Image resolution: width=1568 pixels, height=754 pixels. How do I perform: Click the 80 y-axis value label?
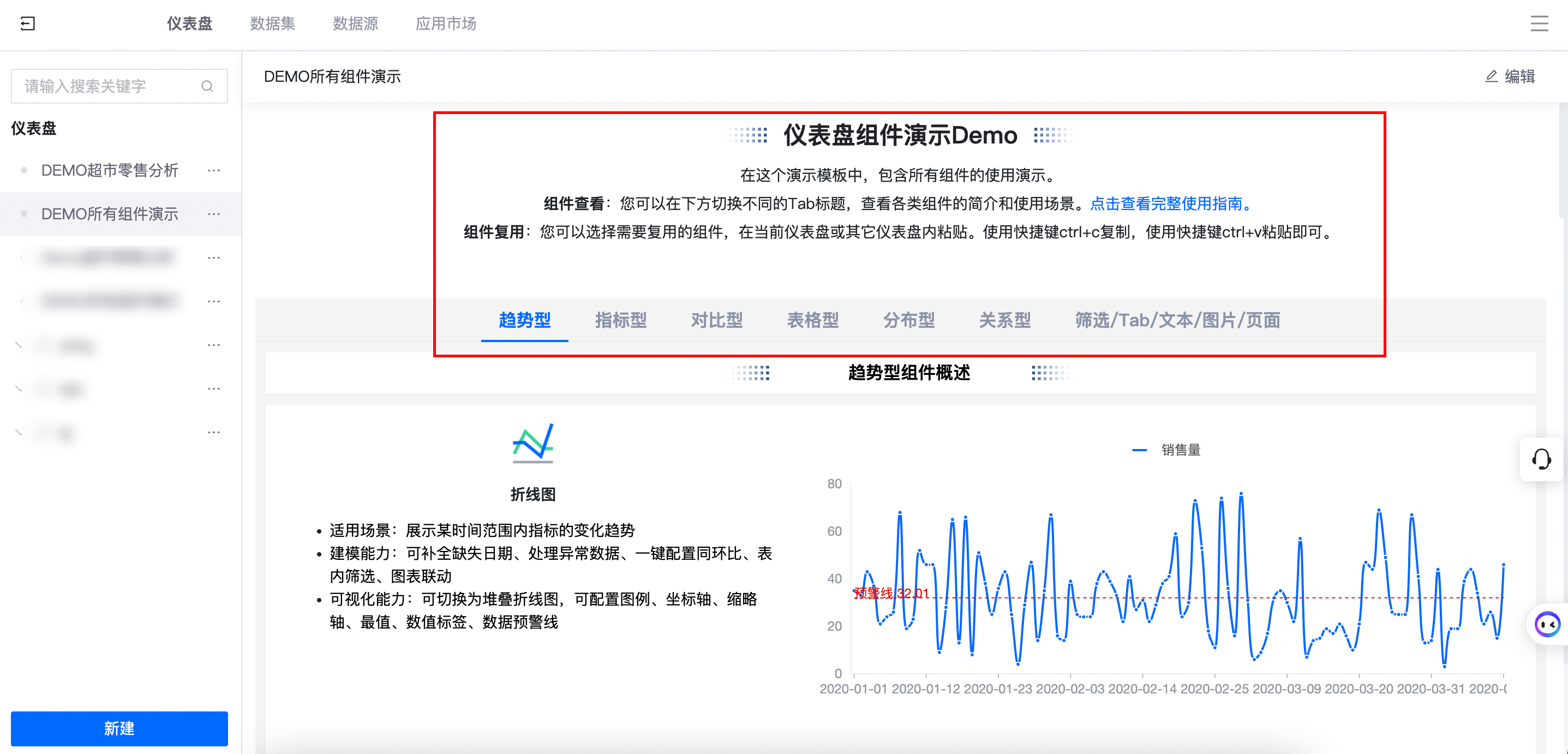(835, 484)
